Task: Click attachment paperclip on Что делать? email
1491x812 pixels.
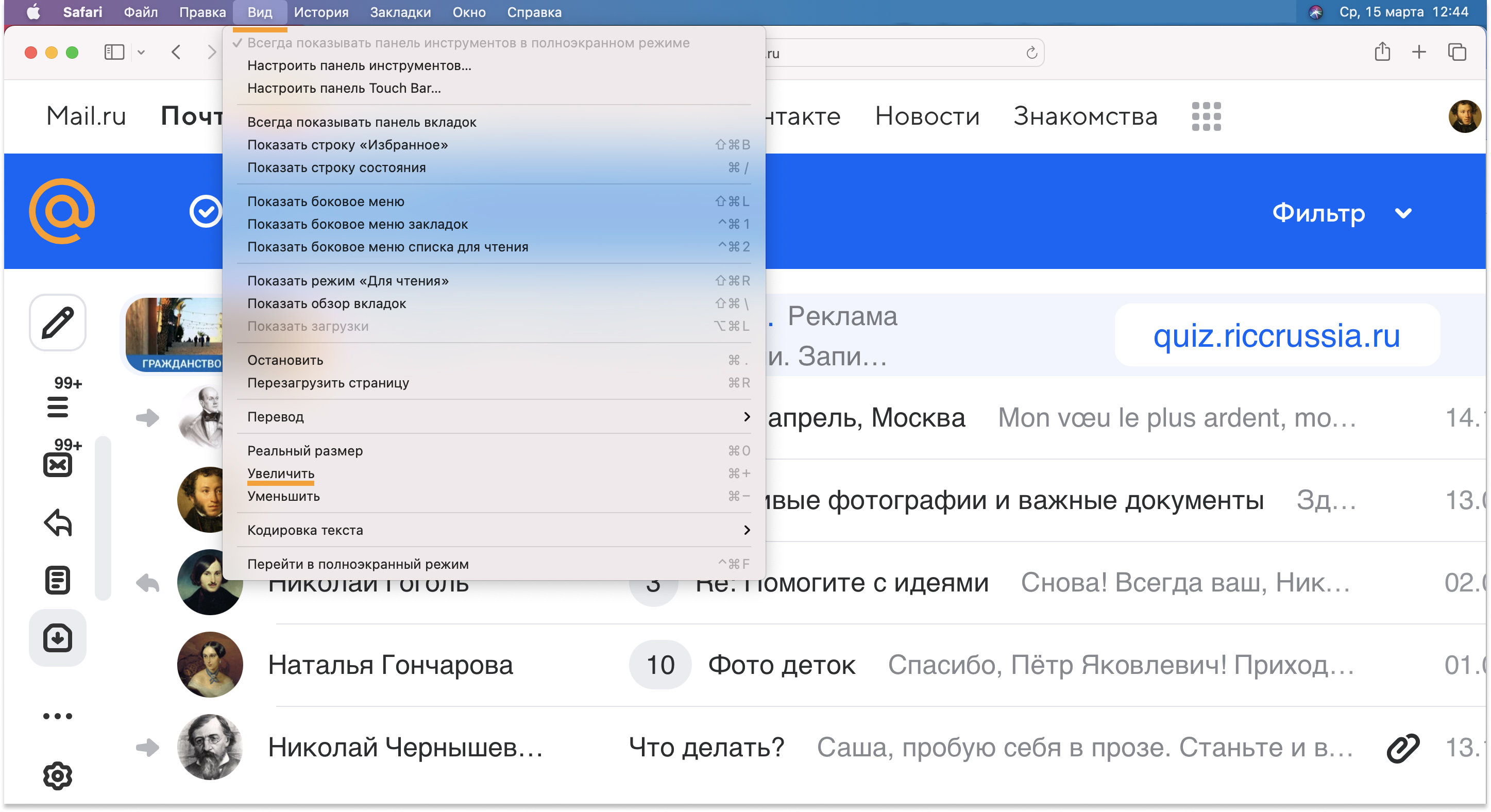Action: [x=1402, y=747]
